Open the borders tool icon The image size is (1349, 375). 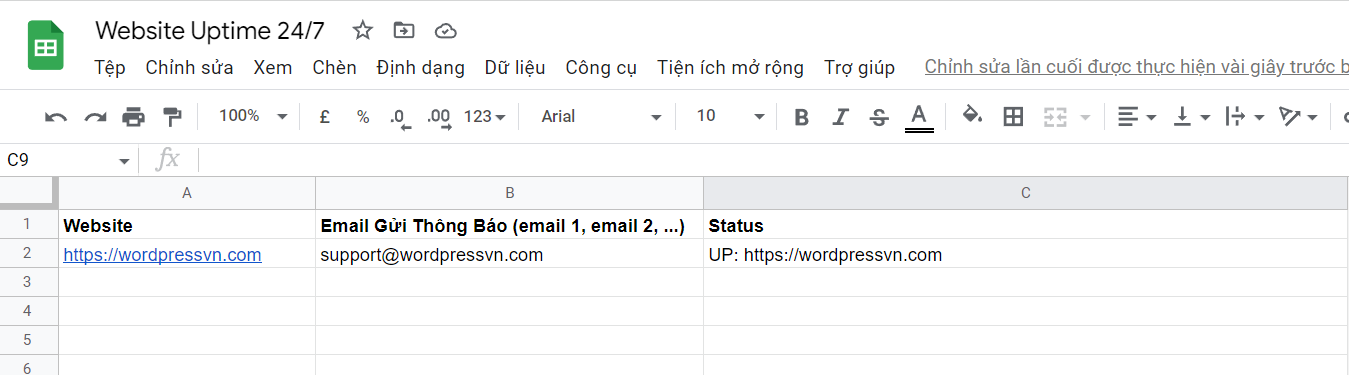point(1013,117)
